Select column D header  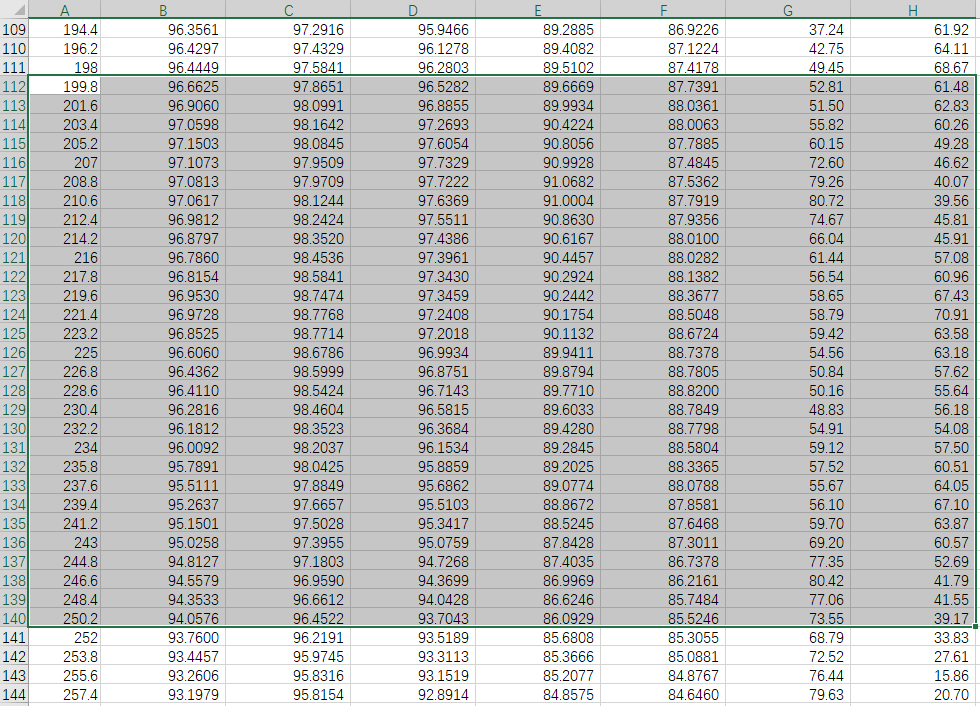[x=412, y=9]
